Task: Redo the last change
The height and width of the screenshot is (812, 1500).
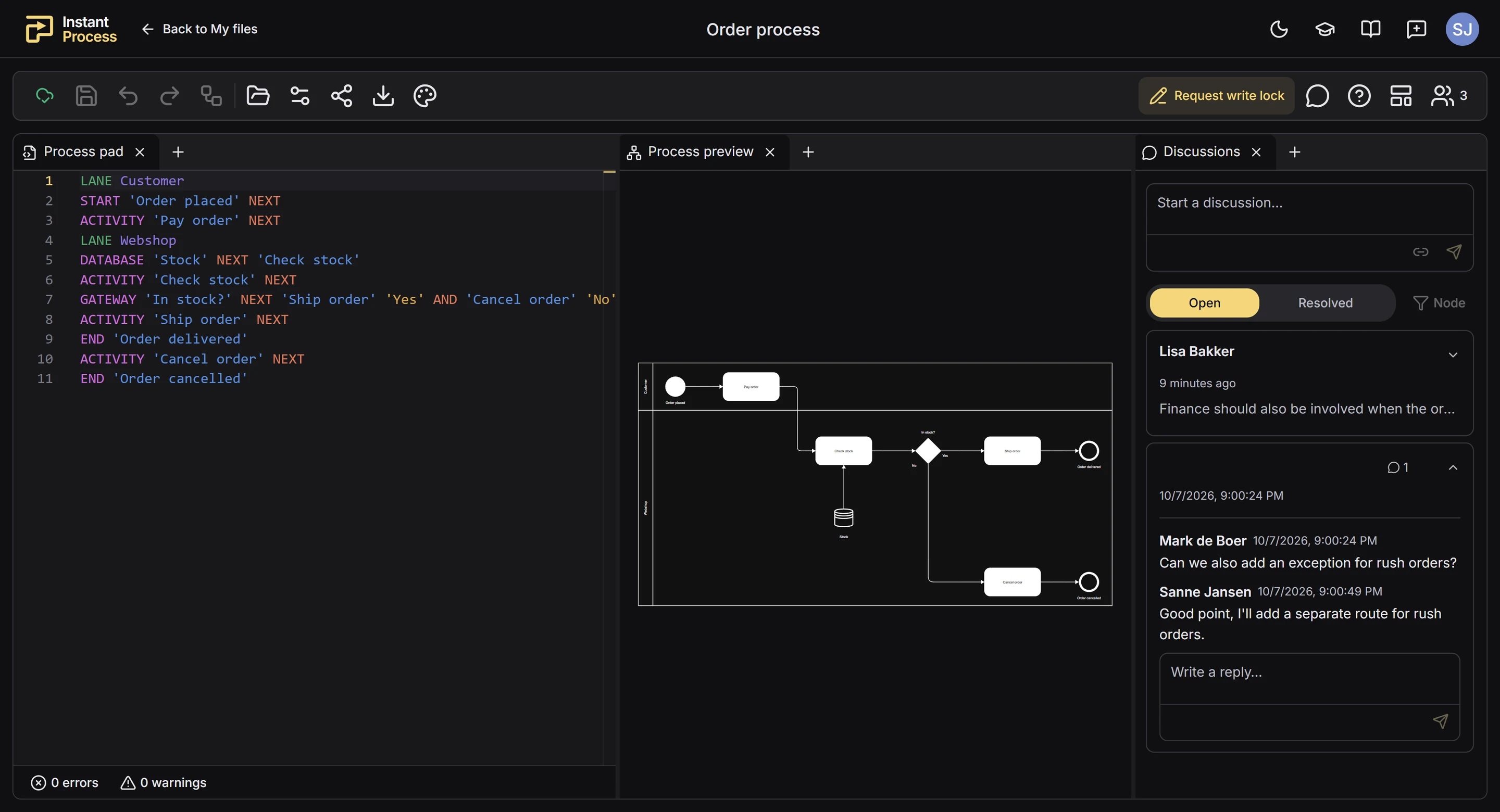Action: pyautogui.click(x=169, y=95)
